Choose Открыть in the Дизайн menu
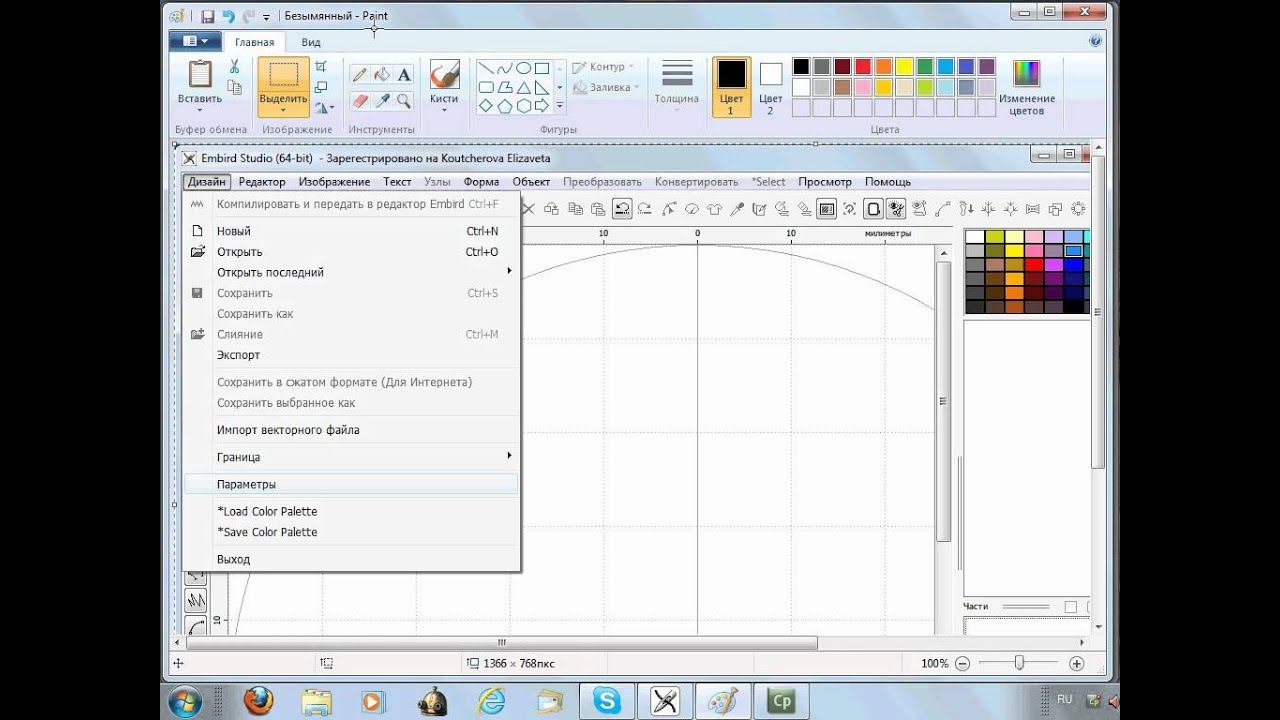1280x720 pixels. coord(352,252)
